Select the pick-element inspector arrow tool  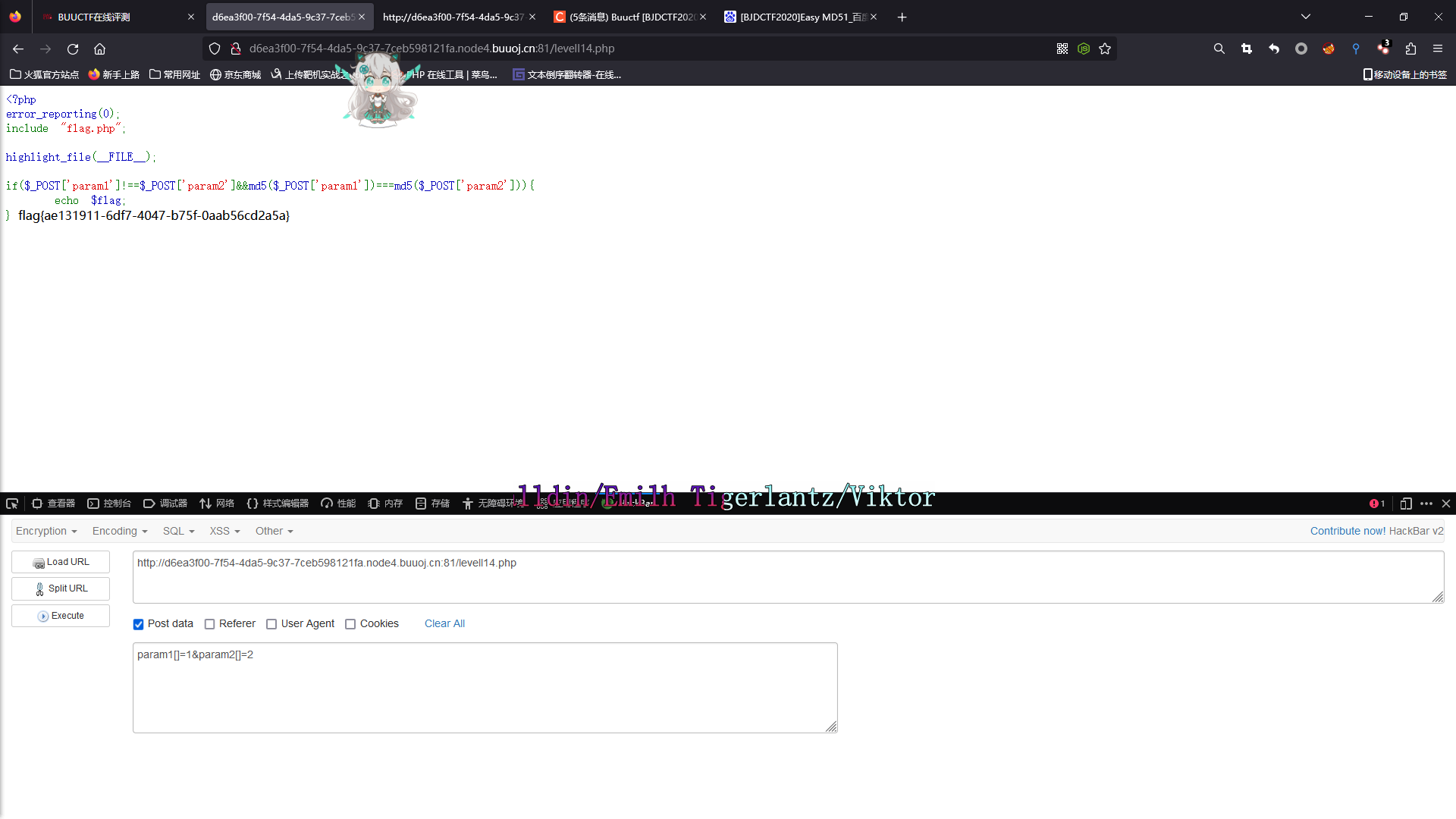(x=12, y=503)
